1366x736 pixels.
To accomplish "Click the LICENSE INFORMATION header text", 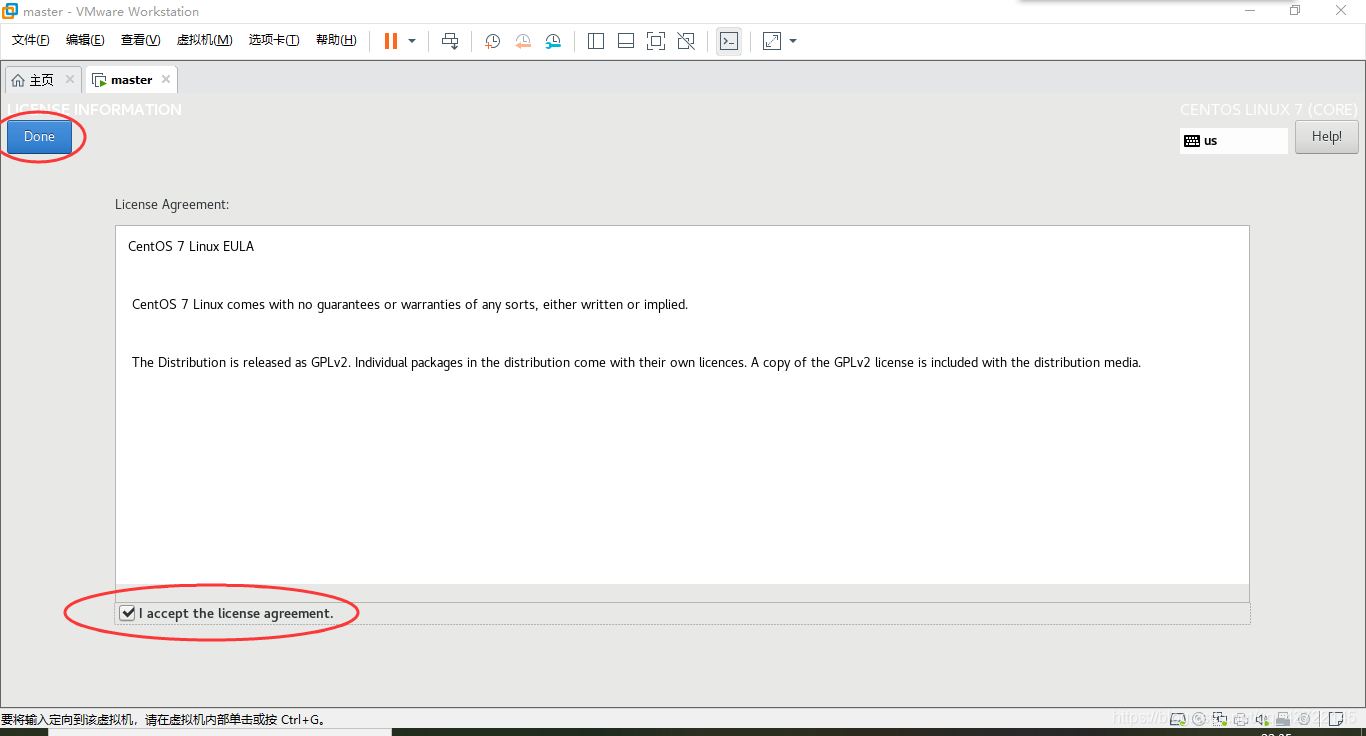I will [95, 110].
